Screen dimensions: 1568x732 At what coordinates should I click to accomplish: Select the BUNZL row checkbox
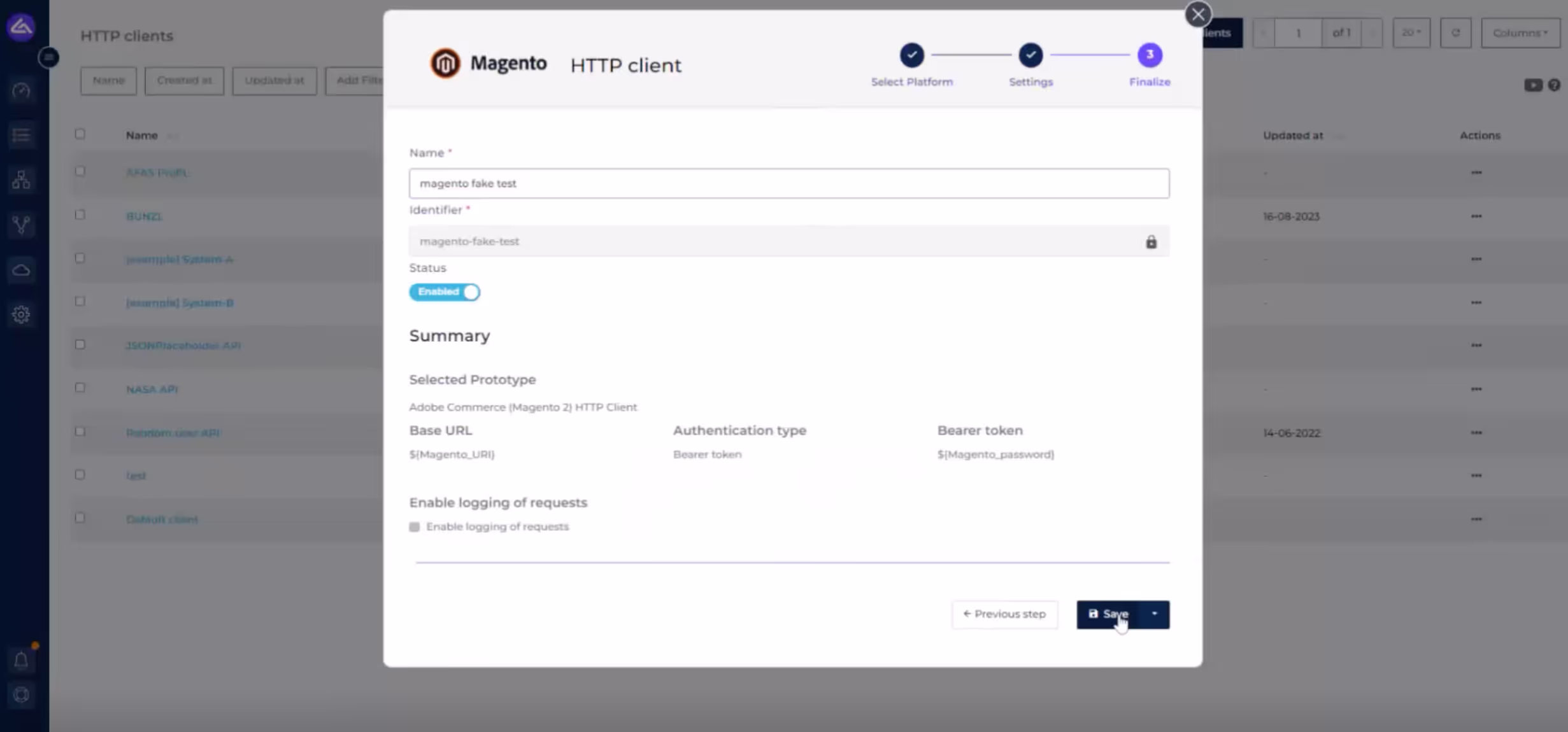80,215
